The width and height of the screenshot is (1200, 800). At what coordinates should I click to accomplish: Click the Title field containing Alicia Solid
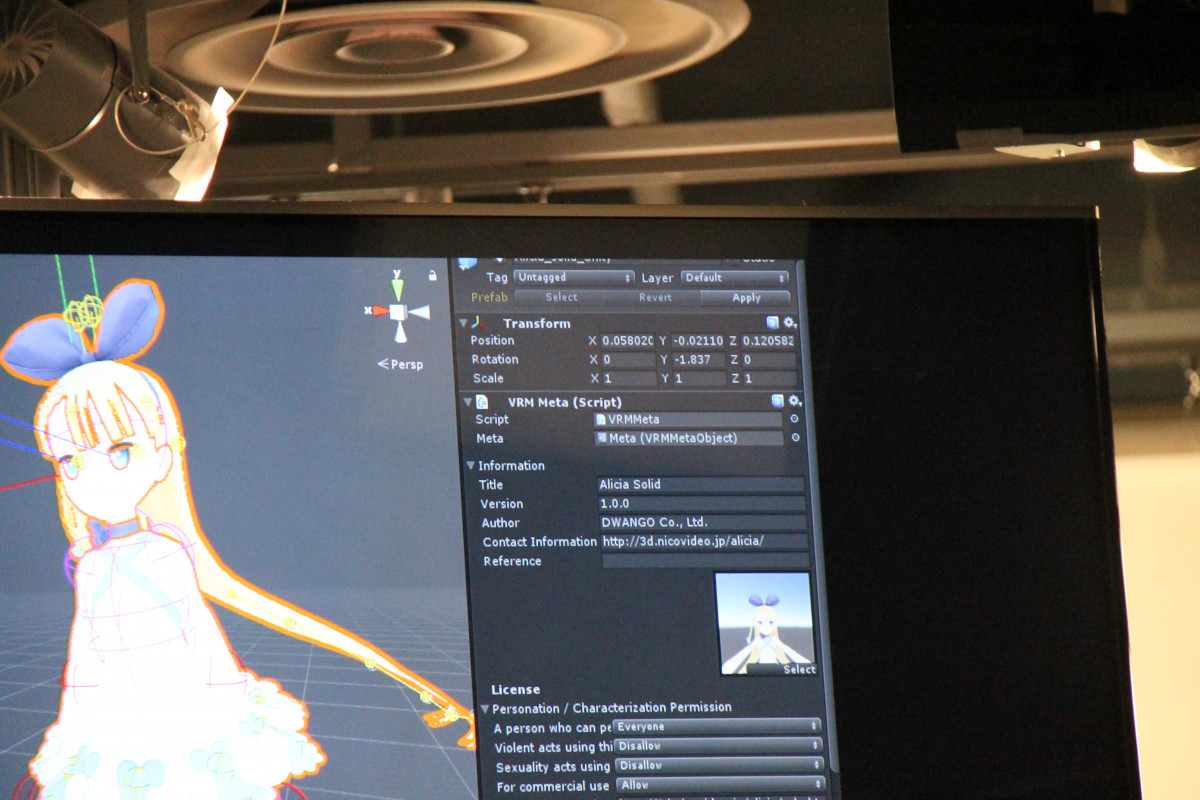(700, 484)
